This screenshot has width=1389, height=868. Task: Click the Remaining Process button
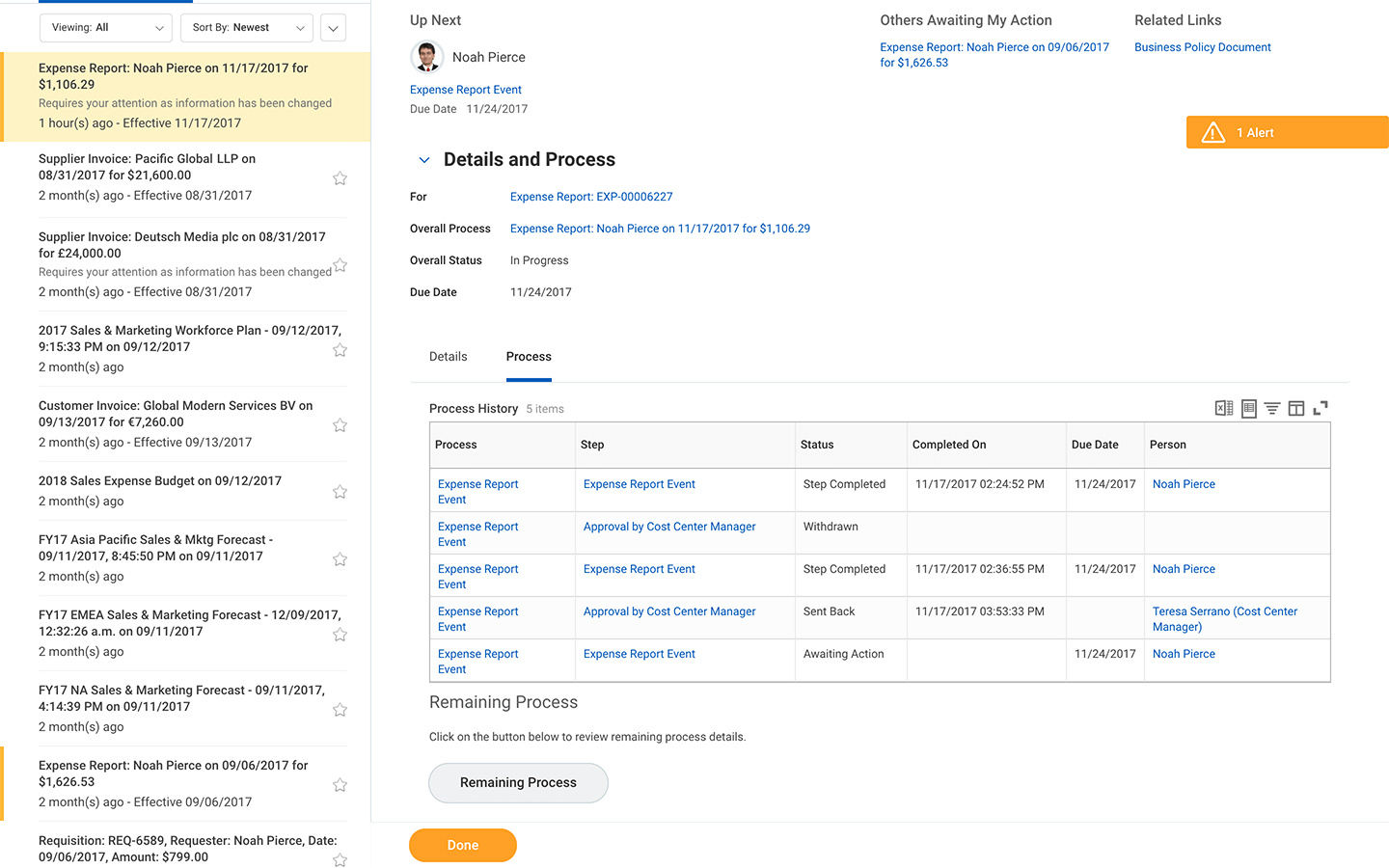pos(518,783)
